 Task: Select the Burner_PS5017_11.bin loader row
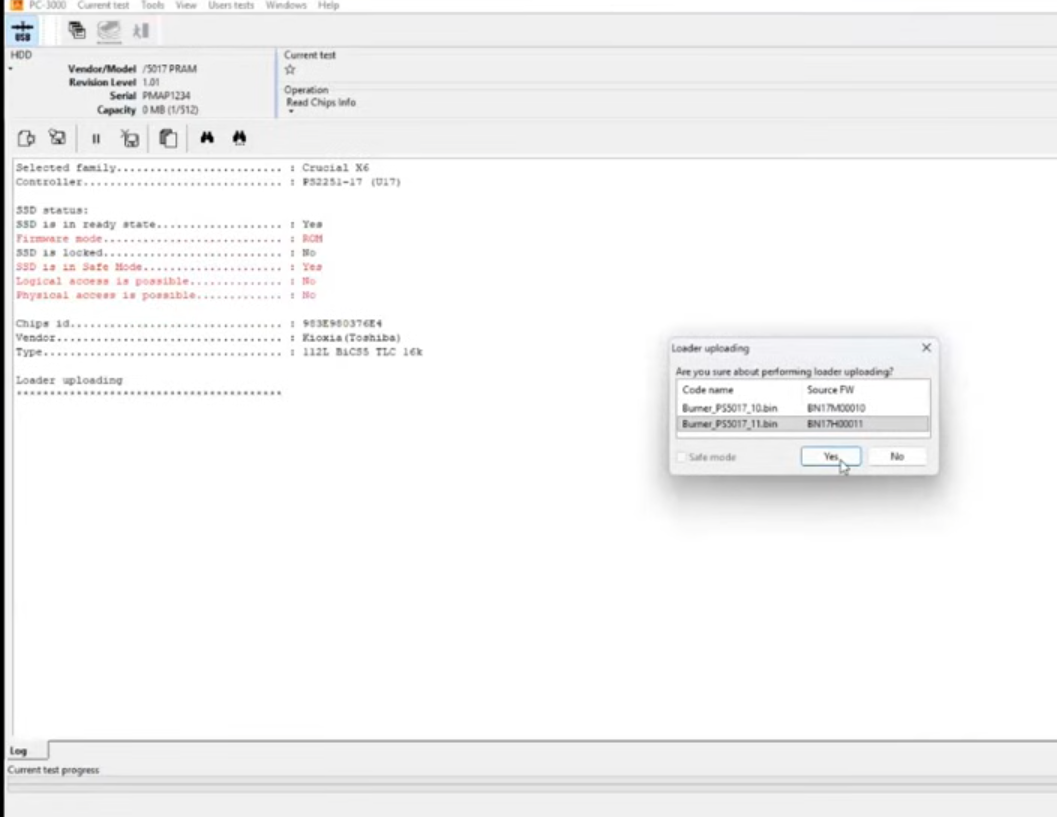729,424
